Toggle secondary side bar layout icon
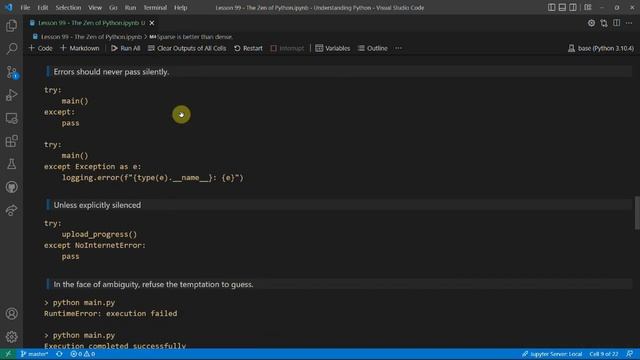 573,7
